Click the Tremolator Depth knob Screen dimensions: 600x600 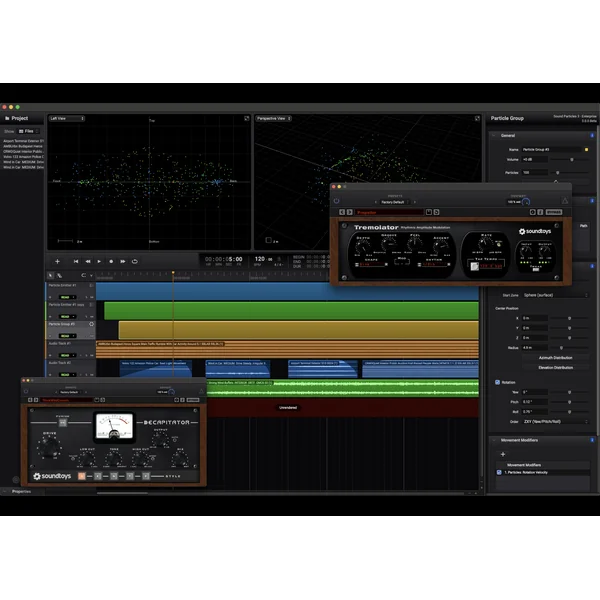tap(363, 246)
